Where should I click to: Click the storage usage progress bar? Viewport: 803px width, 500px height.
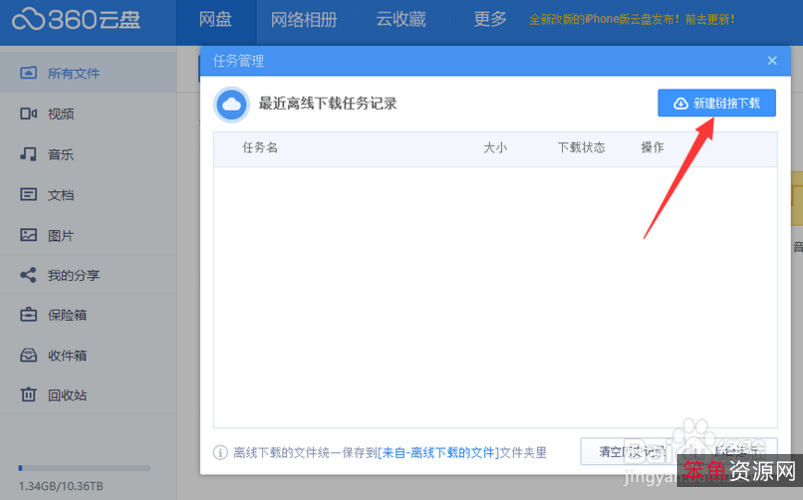[84, 468]
